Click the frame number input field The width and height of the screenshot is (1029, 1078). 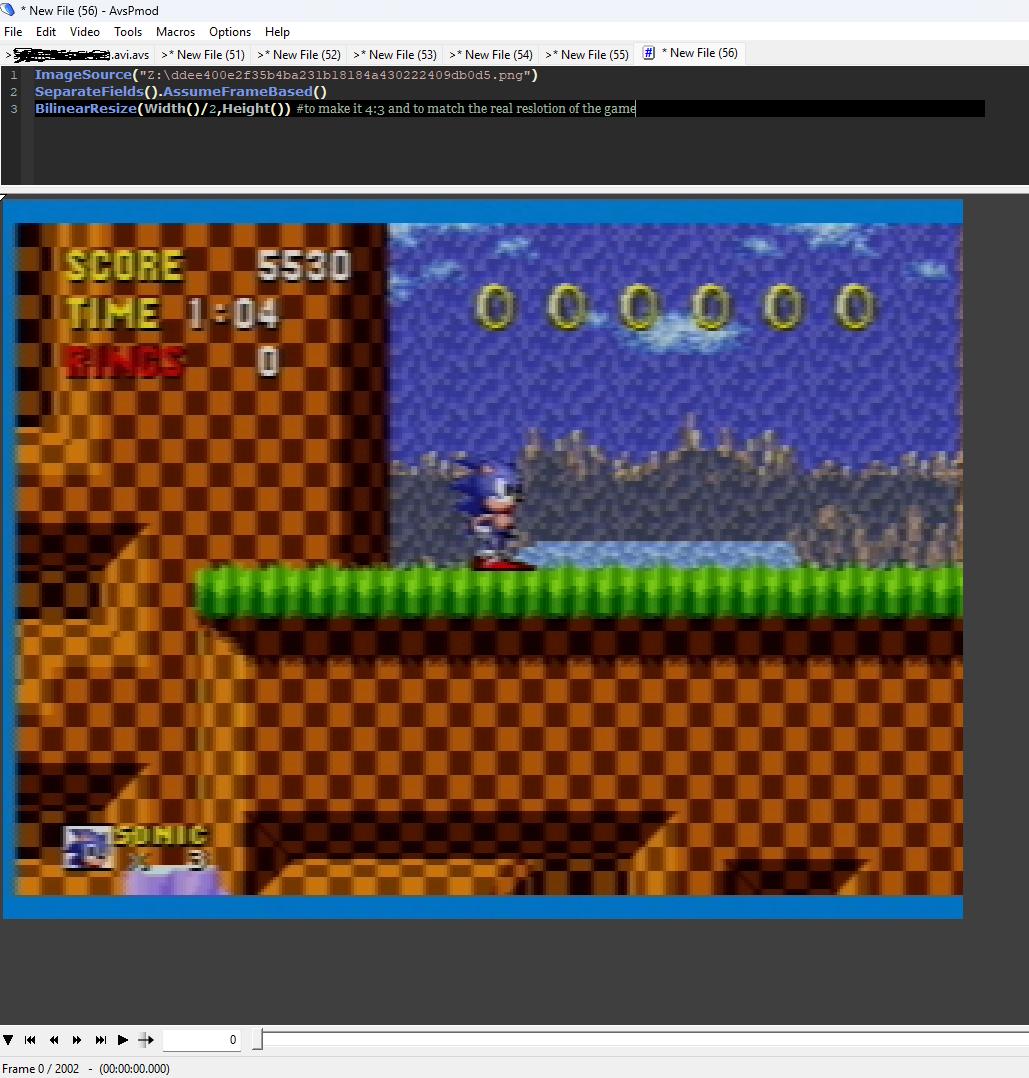(x=201, y=1040)
